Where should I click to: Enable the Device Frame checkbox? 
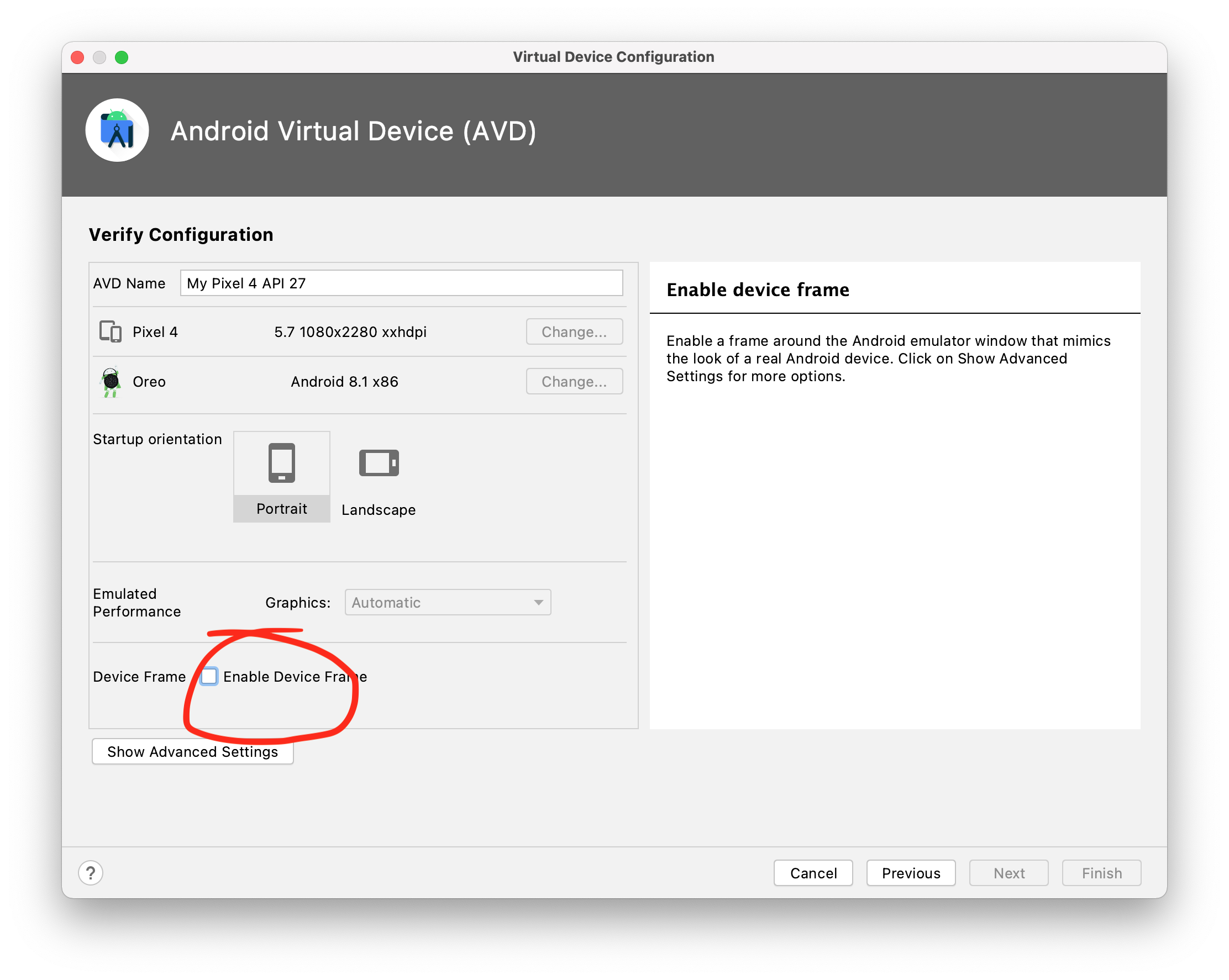click(209, 676)
